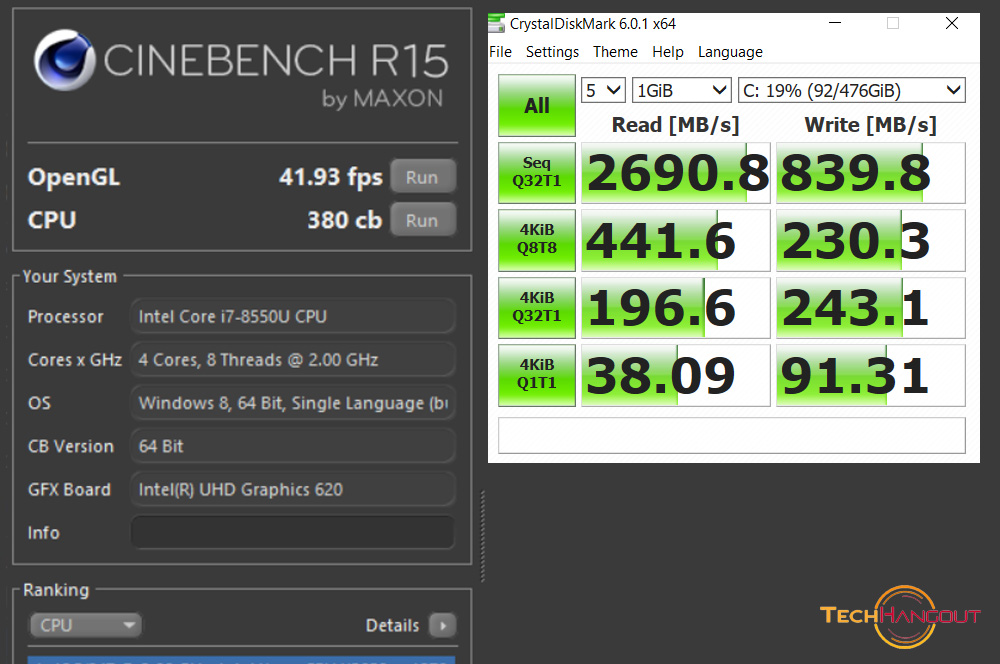Screen dimensions: 1000x664
Task: Run the 4KiB Q32T1 test
Action: pyautogui.click(x=536, y=307)
